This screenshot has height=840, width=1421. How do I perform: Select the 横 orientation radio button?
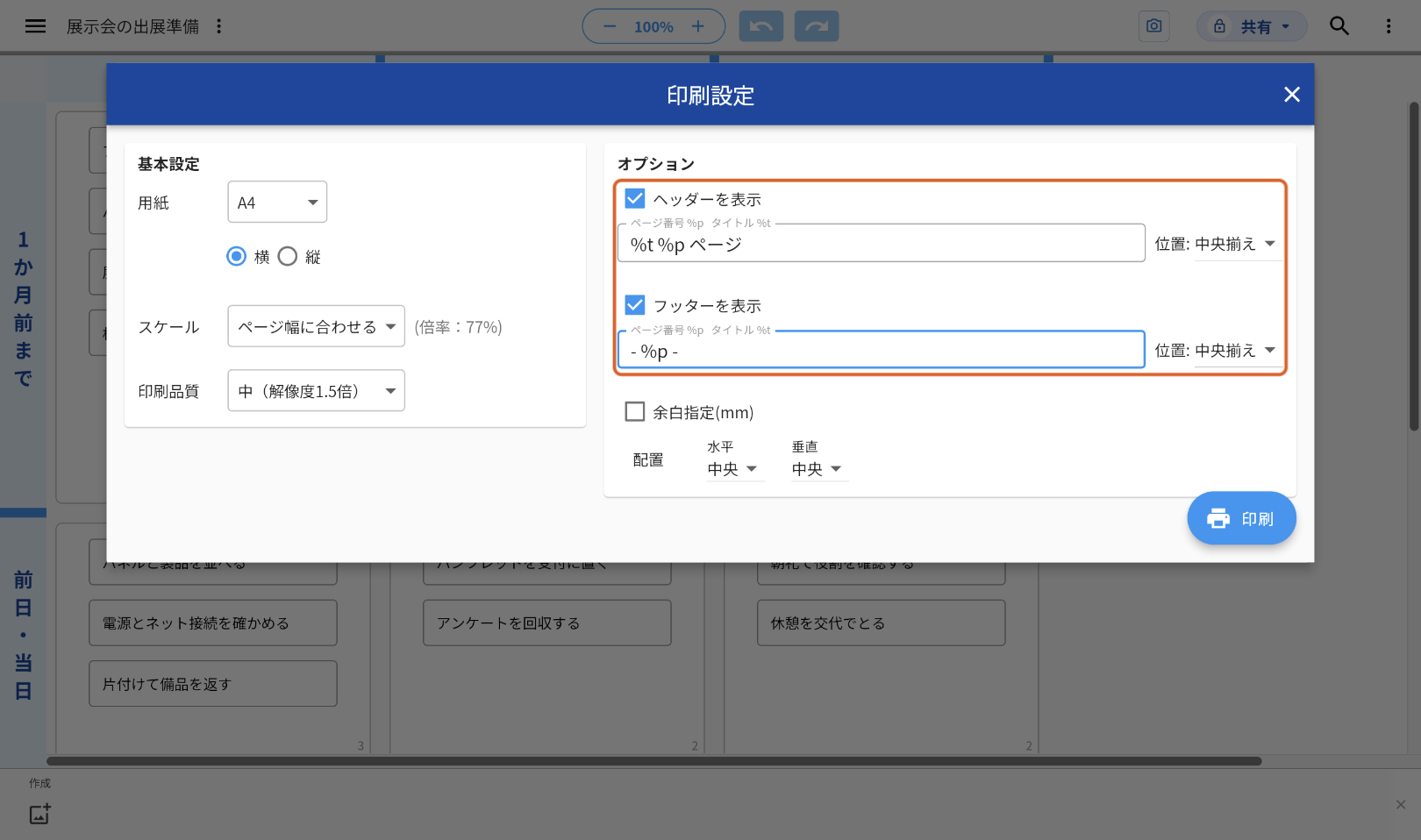[236, 256]
